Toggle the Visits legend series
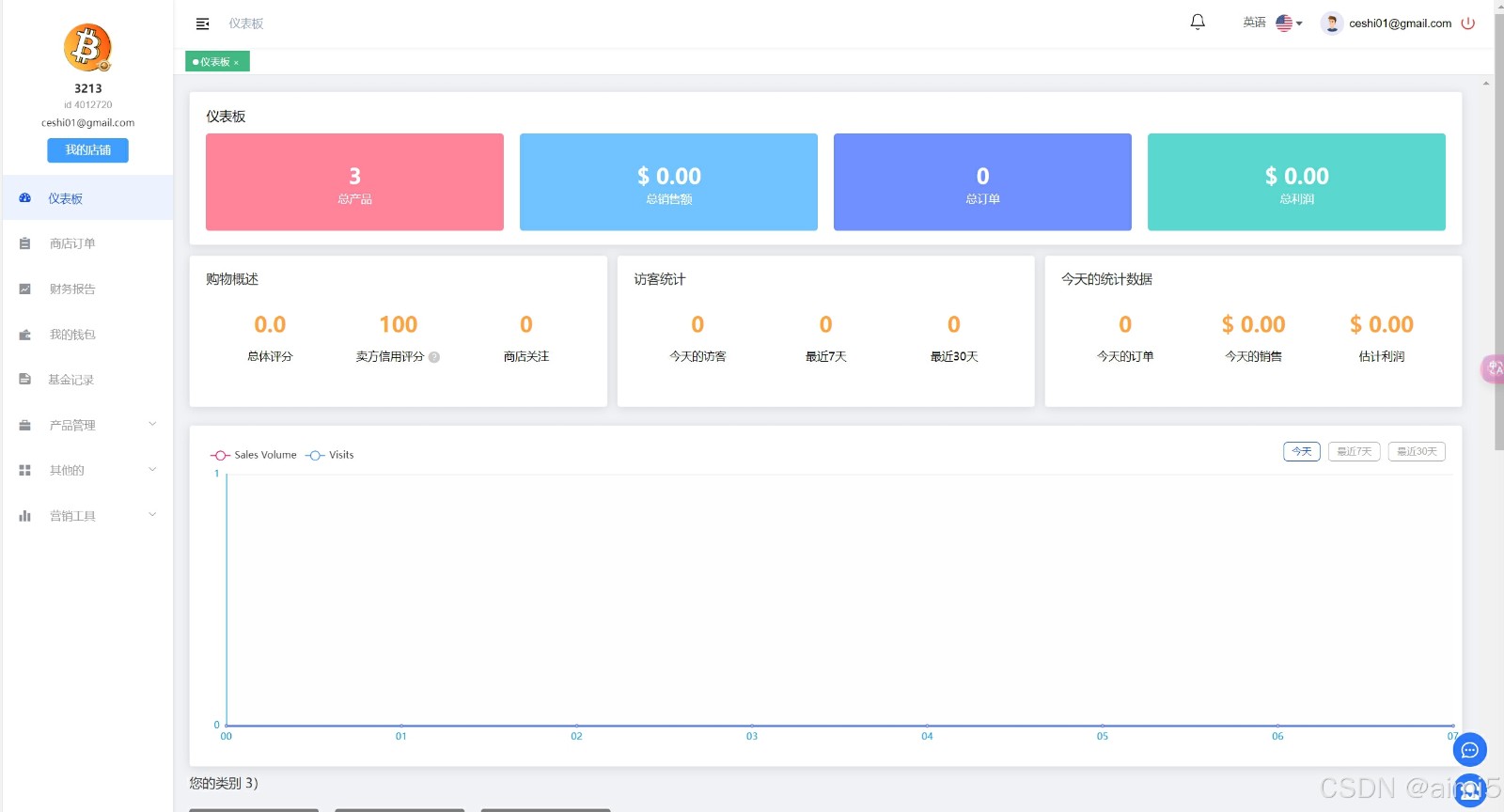The image size is (1504, 812). coord(330,455)
